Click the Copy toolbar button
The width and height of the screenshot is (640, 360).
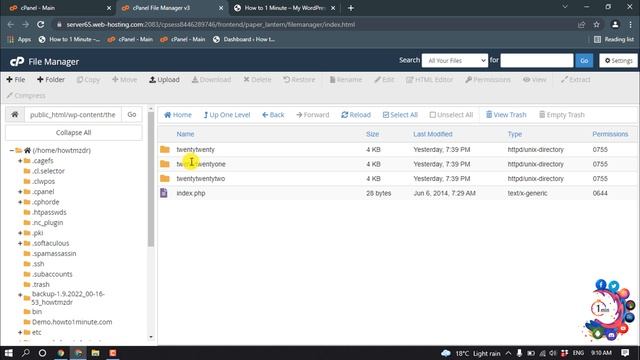click(x=88, y=80)
